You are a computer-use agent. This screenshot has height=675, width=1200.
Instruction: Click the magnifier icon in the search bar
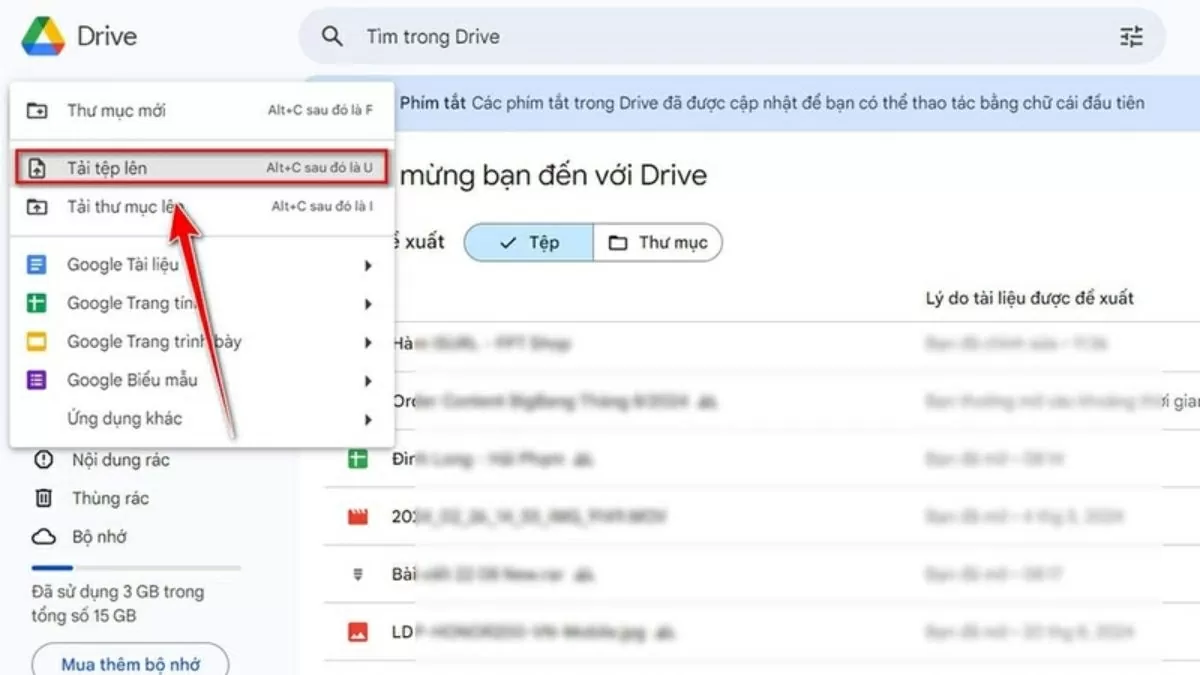point(331,37)
